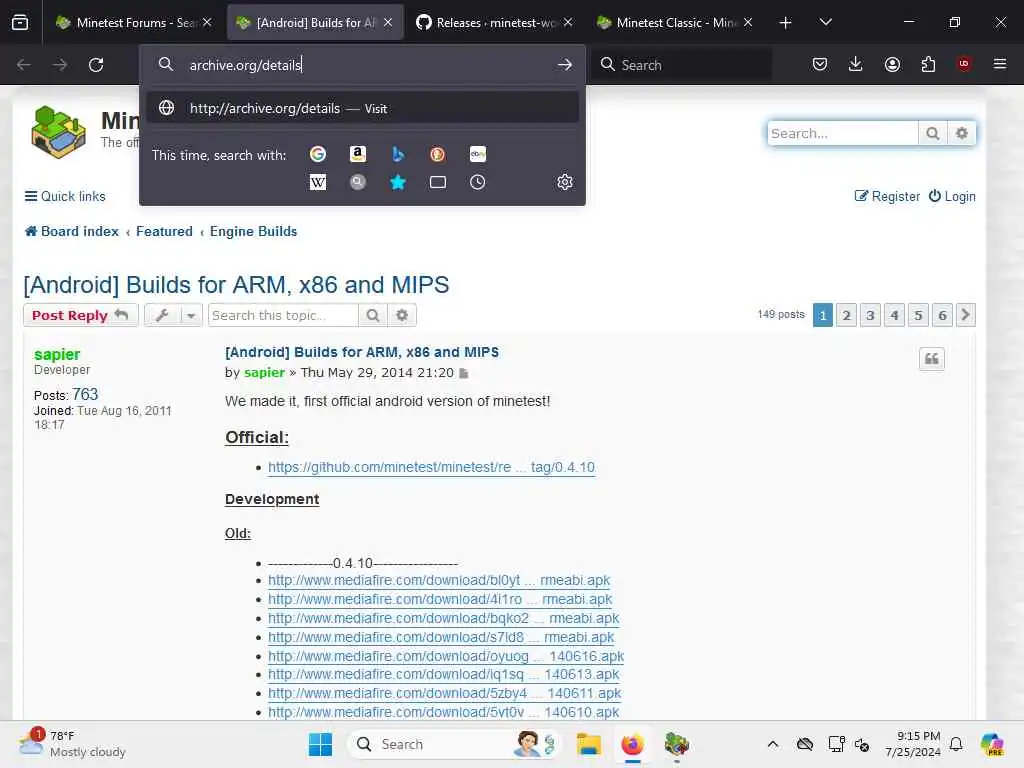This screenshot has width=1024, height=768.
Task: Open GitHub tag/0.4.10 release link
Action: (x=431, y=468)
